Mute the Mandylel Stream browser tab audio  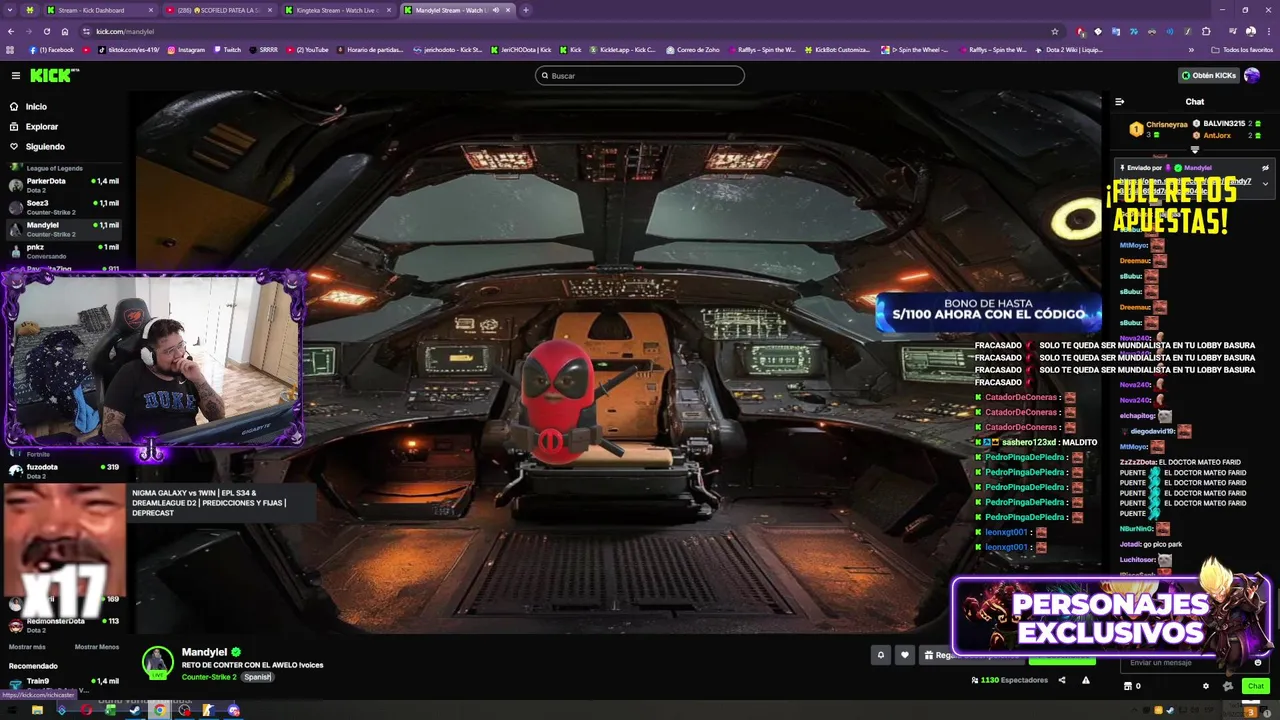coord(496,10)
